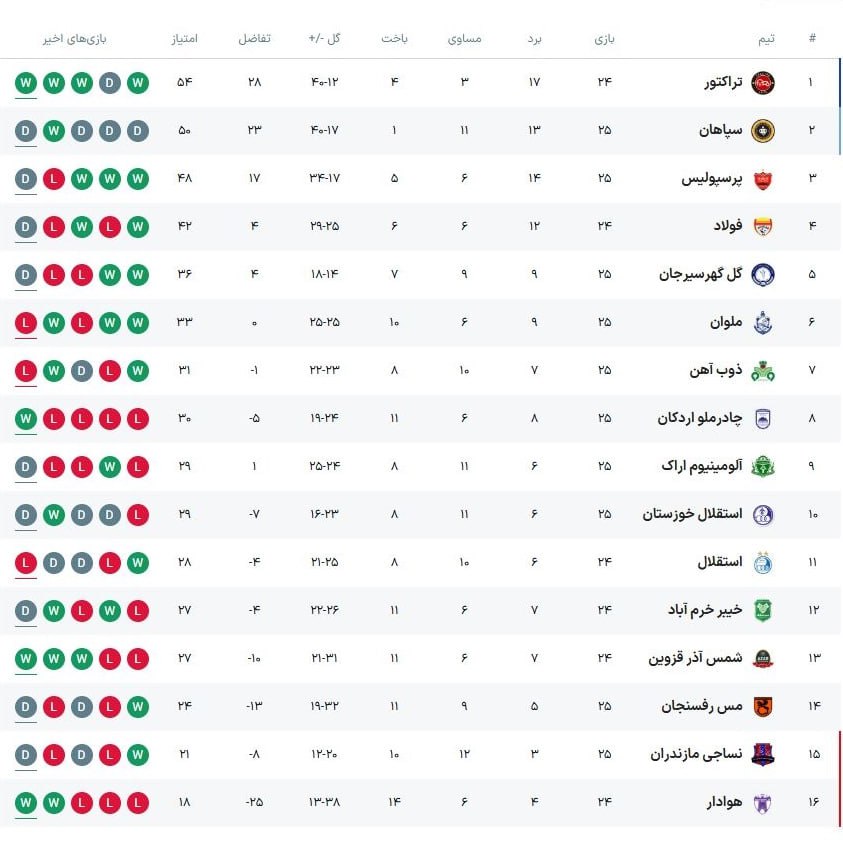Click the Malavan club logo
843x844 pixels.
[x=762, y=322]
